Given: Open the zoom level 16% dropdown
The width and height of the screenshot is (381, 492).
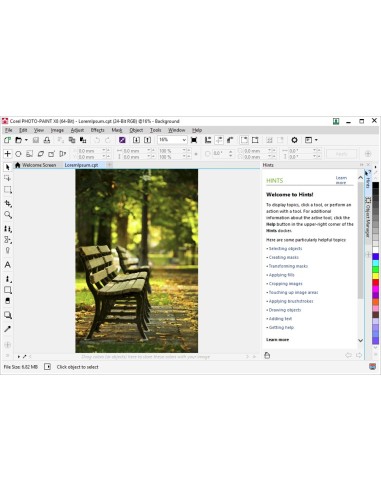Looking at the screenshot, I should (184, 140).
